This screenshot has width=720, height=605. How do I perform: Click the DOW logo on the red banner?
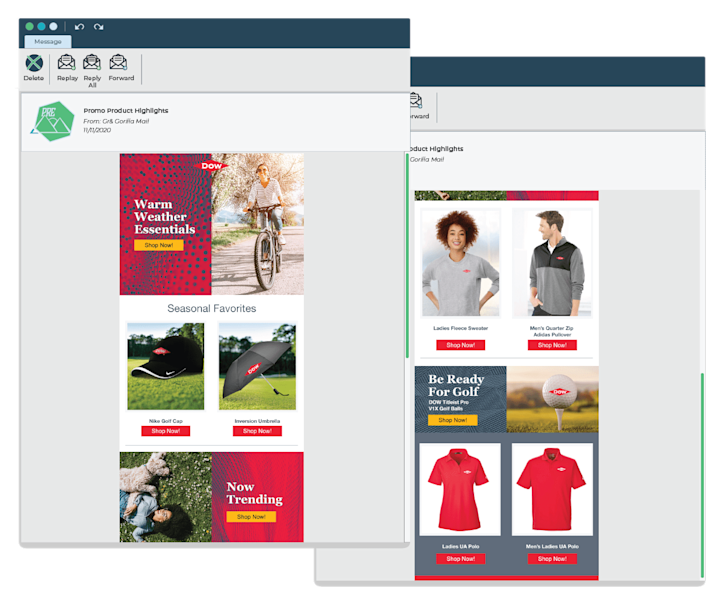click(x=211, y=166)
